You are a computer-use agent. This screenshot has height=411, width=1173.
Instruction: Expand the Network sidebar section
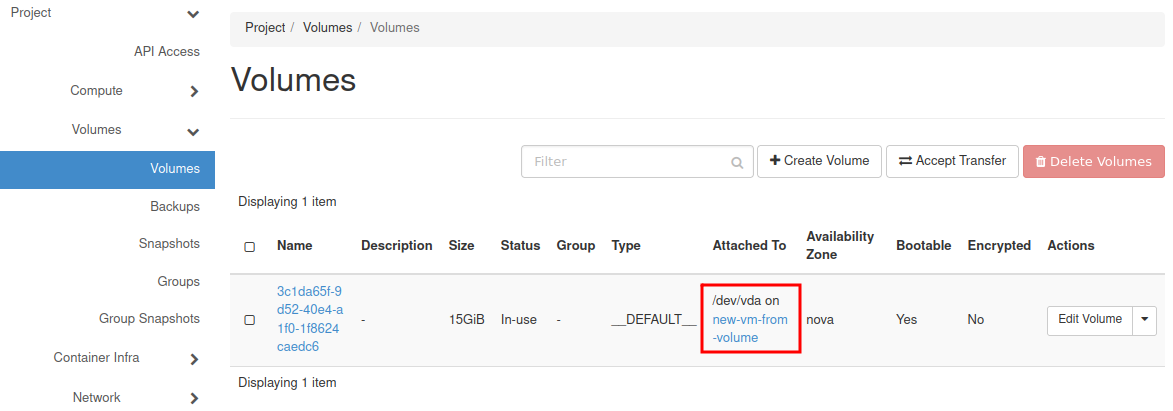pos(193,398)
